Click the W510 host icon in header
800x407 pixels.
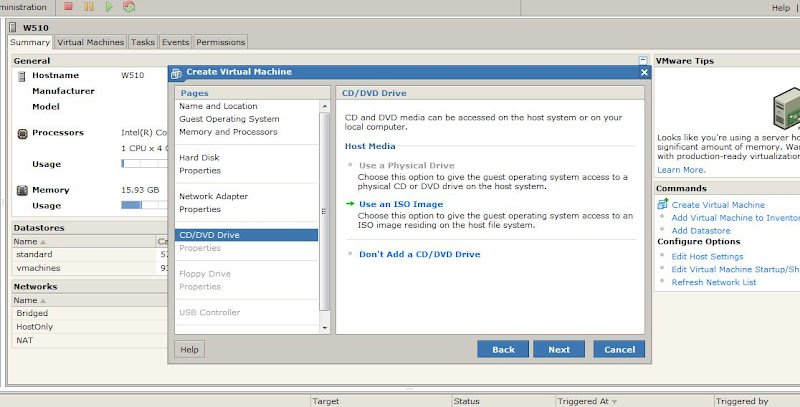click(x=13, y=27)
